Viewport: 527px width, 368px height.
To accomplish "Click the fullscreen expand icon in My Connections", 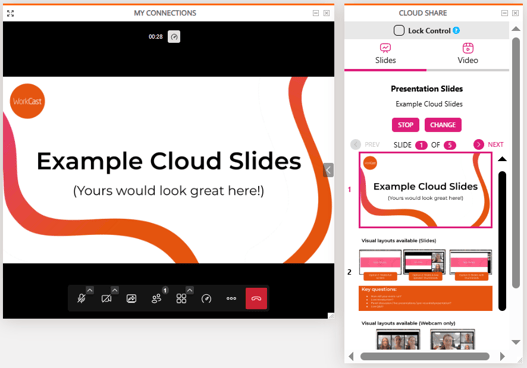I will (10, 13).
